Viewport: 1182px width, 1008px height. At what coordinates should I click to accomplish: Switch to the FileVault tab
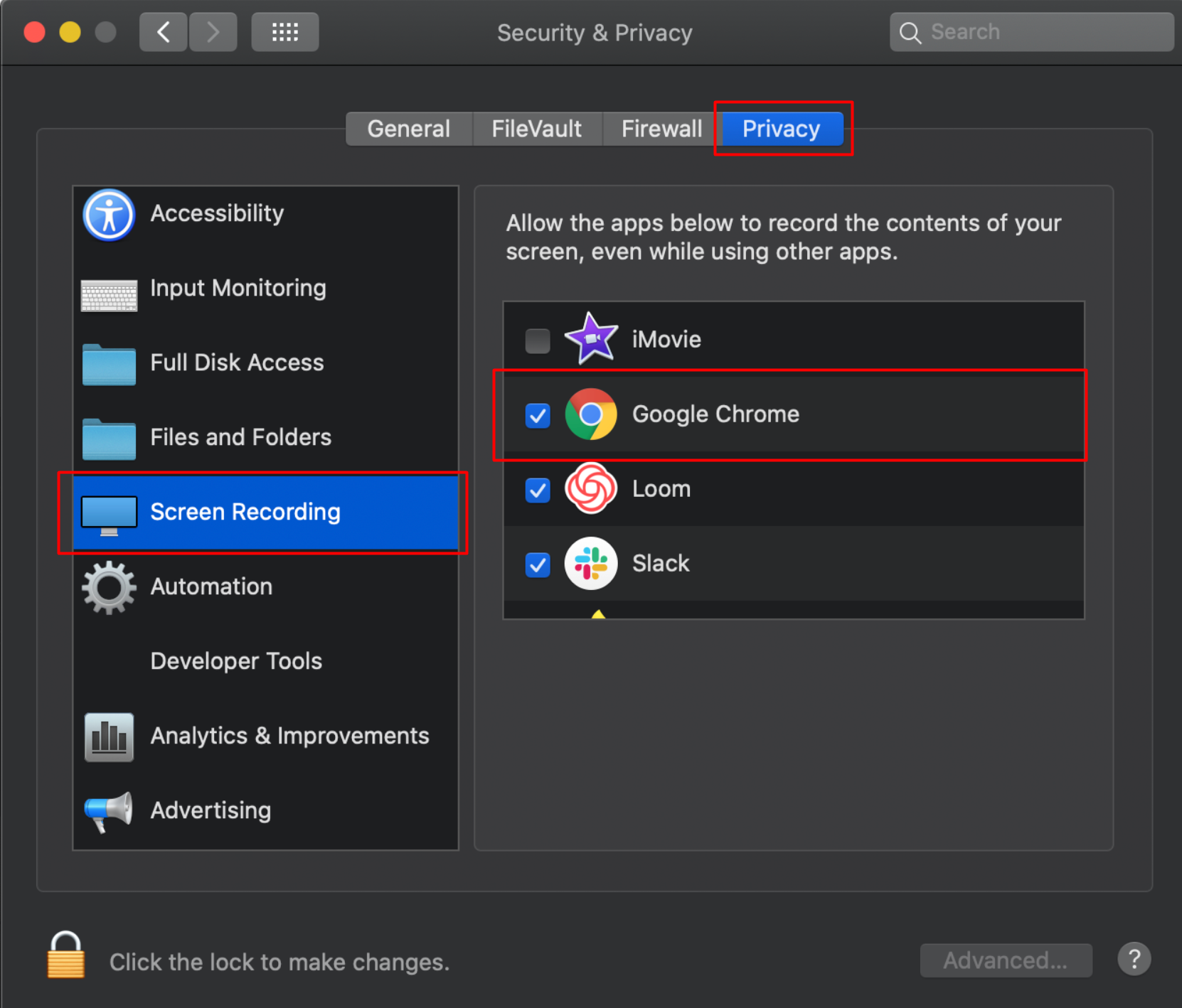coord(537,129)
